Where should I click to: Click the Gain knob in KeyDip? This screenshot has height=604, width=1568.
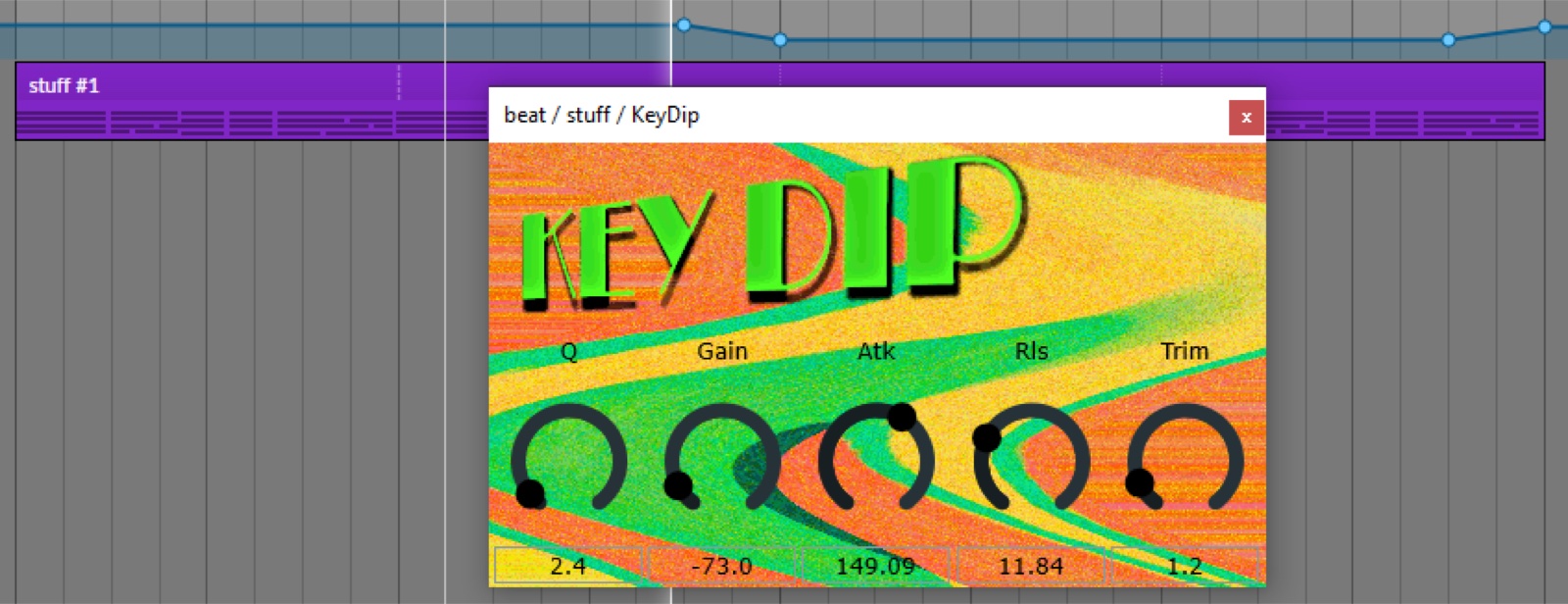(722, 459)
